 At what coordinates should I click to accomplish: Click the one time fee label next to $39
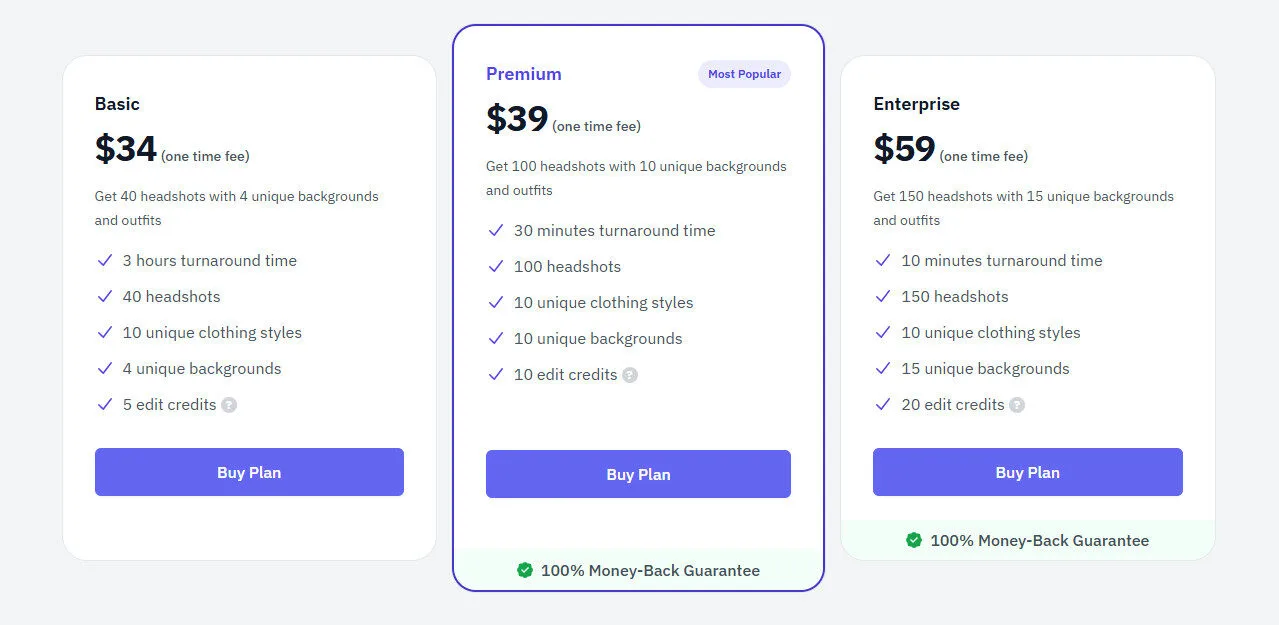(599, 126)
